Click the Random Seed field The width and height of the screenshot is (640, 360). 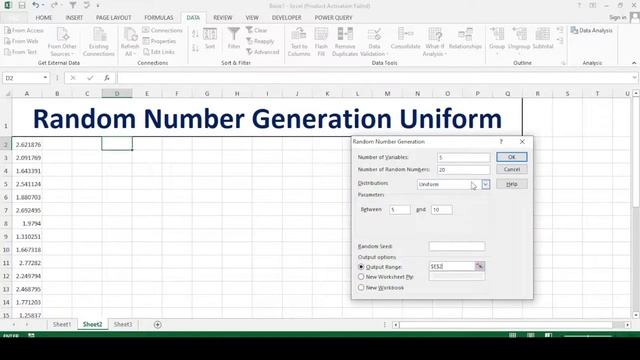[x=457, y=246]
